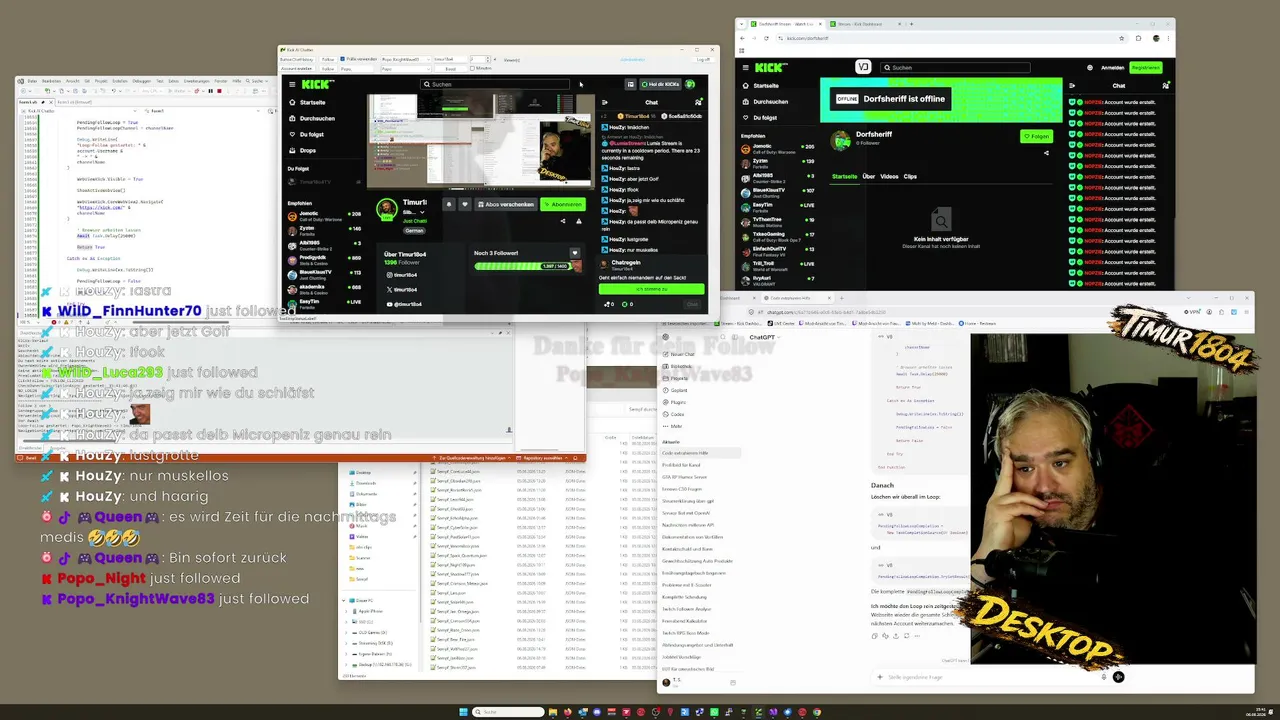
Task: Click 'Ich stimme zu' chat rules button
Action: coord(652,289)
